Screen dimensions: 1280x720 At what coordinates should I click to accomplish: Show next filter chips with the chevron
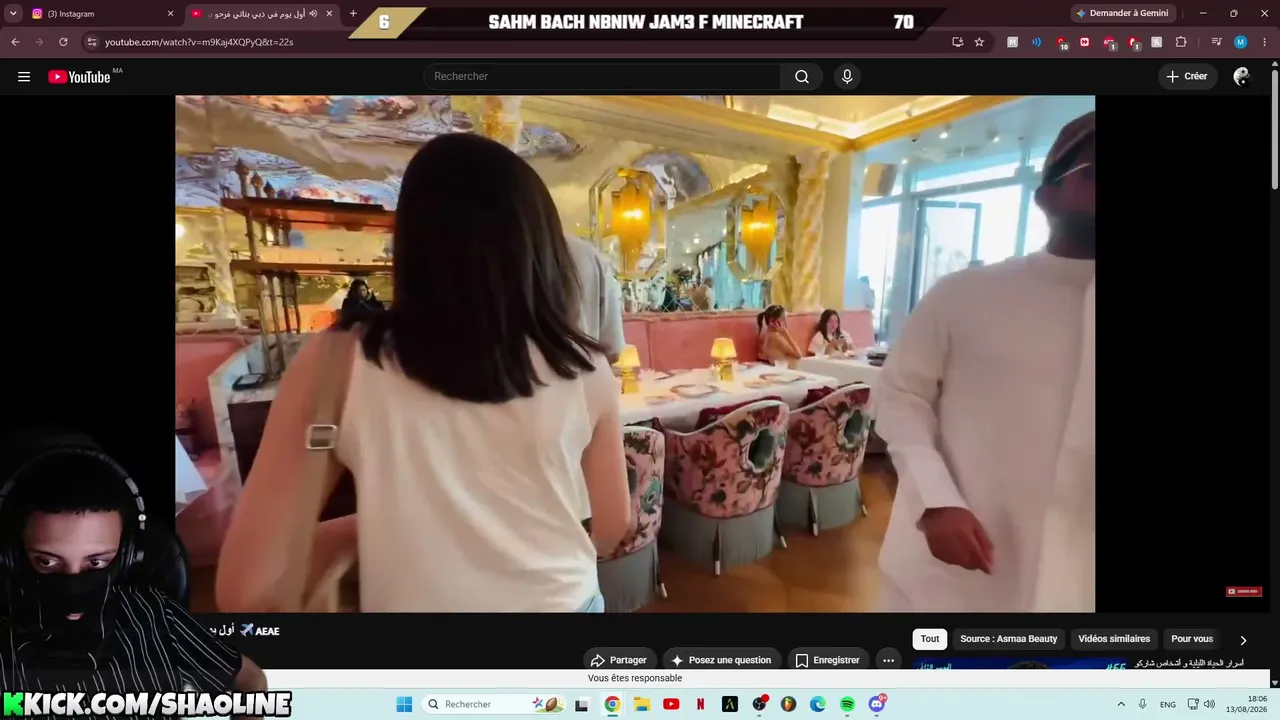click(x=1243, y=640)
